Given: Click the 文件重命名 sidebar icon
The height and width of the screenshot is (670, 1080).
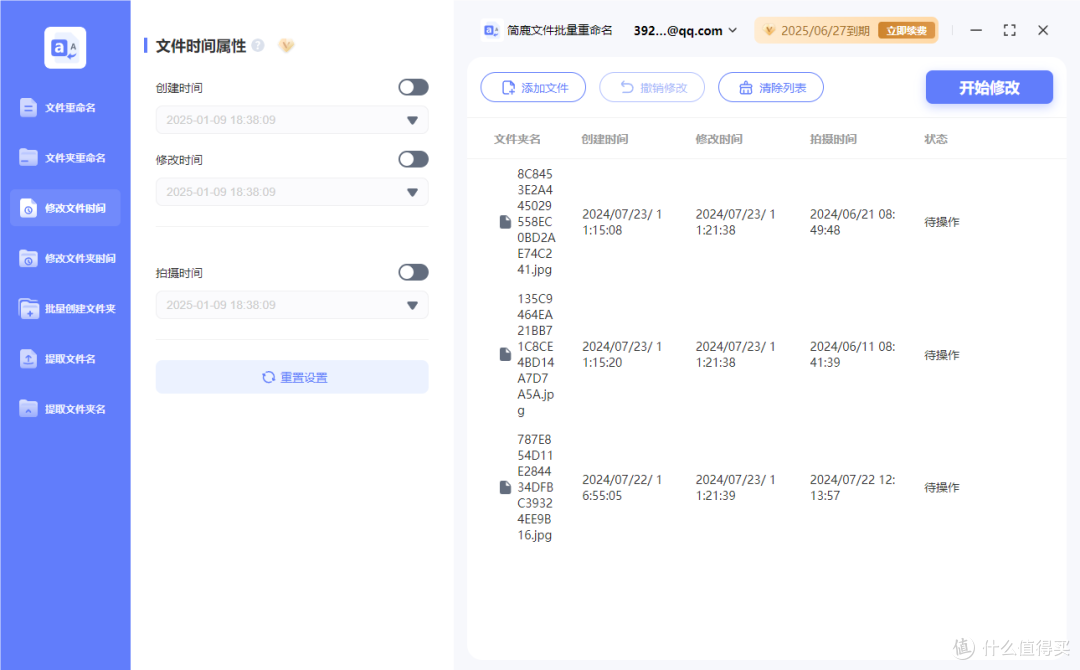Looking at the screenshot, I should tap(28, 107).
